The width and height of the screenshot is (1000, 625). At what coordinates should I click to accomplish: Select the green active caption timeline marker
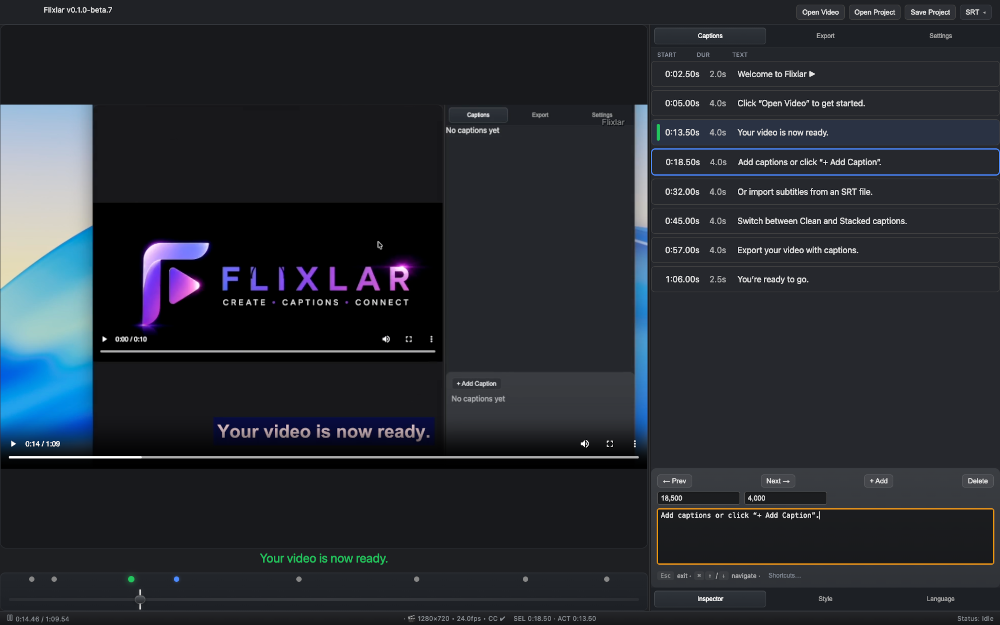[131, 579]
